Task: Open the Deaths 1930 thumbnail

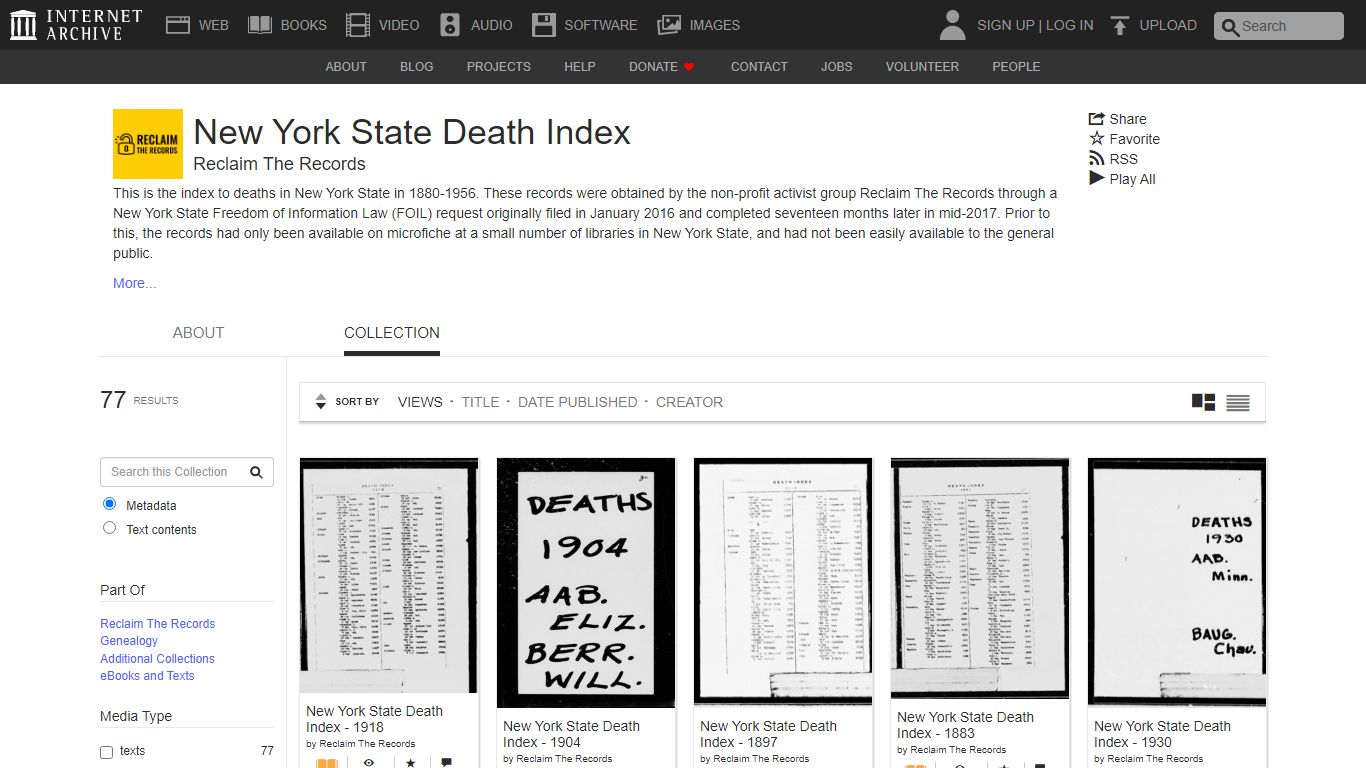Action: tap(1177, 582)
